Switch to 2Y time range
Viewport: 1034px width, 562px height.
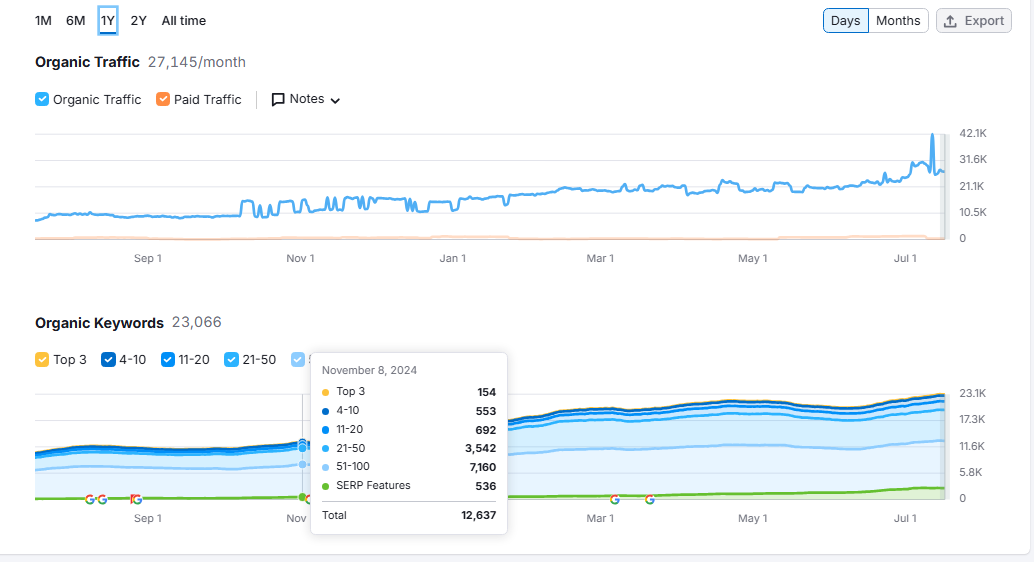[138, 20]
